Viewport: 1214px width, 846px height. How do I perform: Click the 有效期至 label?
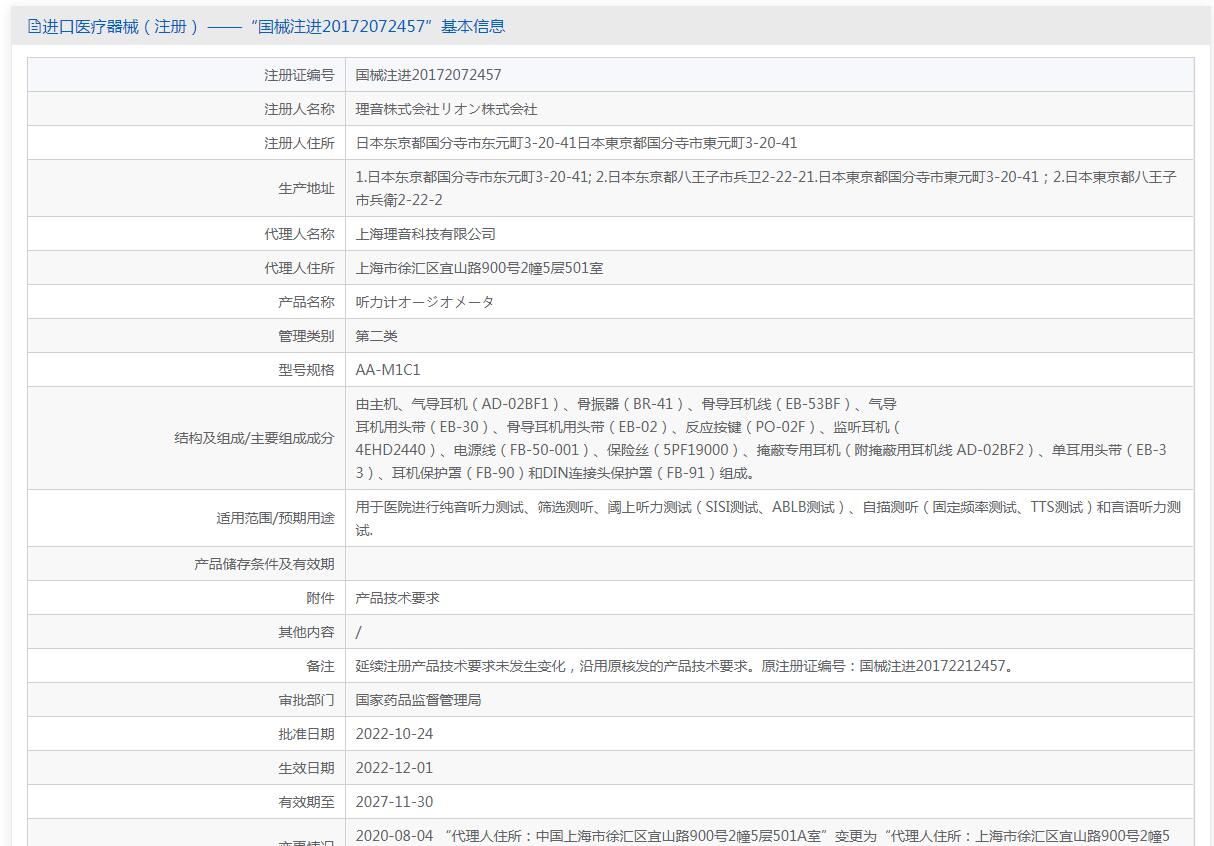coord(306,802)
